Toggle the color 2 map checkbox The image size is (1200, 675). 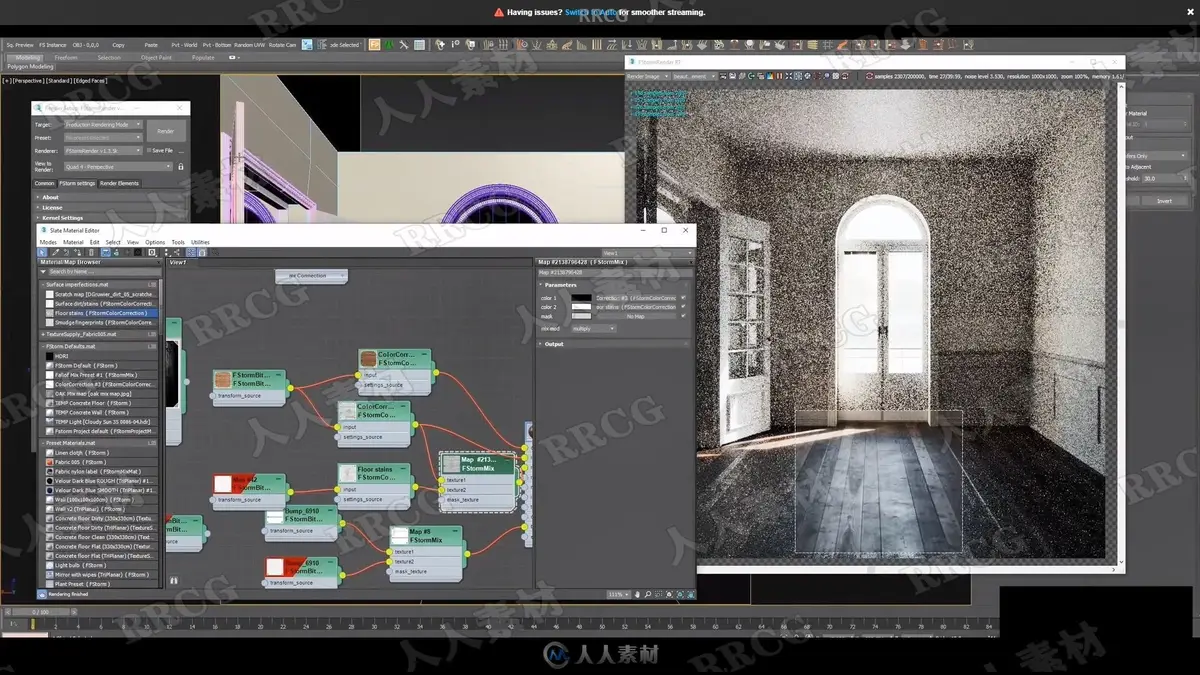tap(683, 307)
